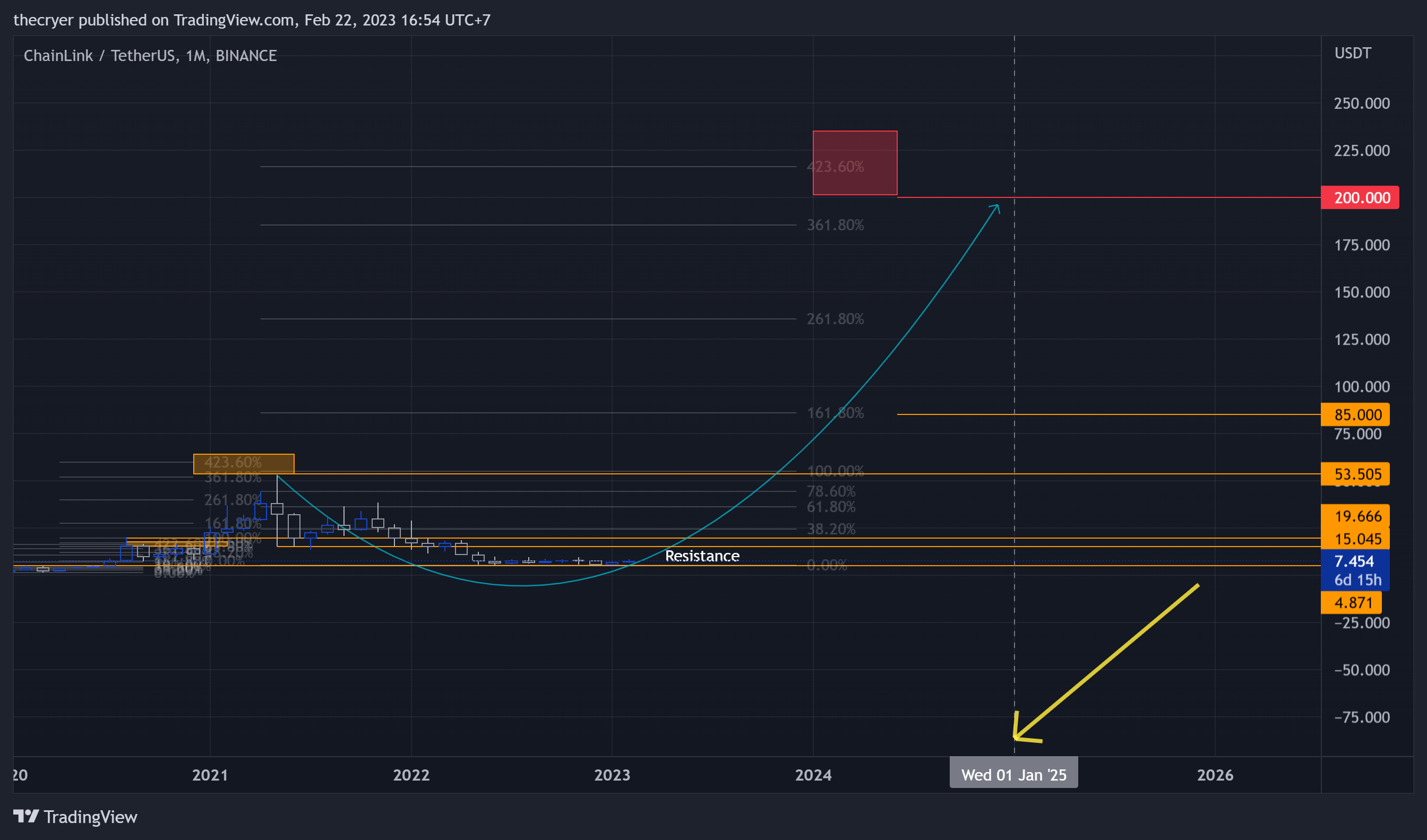Click the 150.000 price scale value

pyautogui.click(x=1361, y=292)
